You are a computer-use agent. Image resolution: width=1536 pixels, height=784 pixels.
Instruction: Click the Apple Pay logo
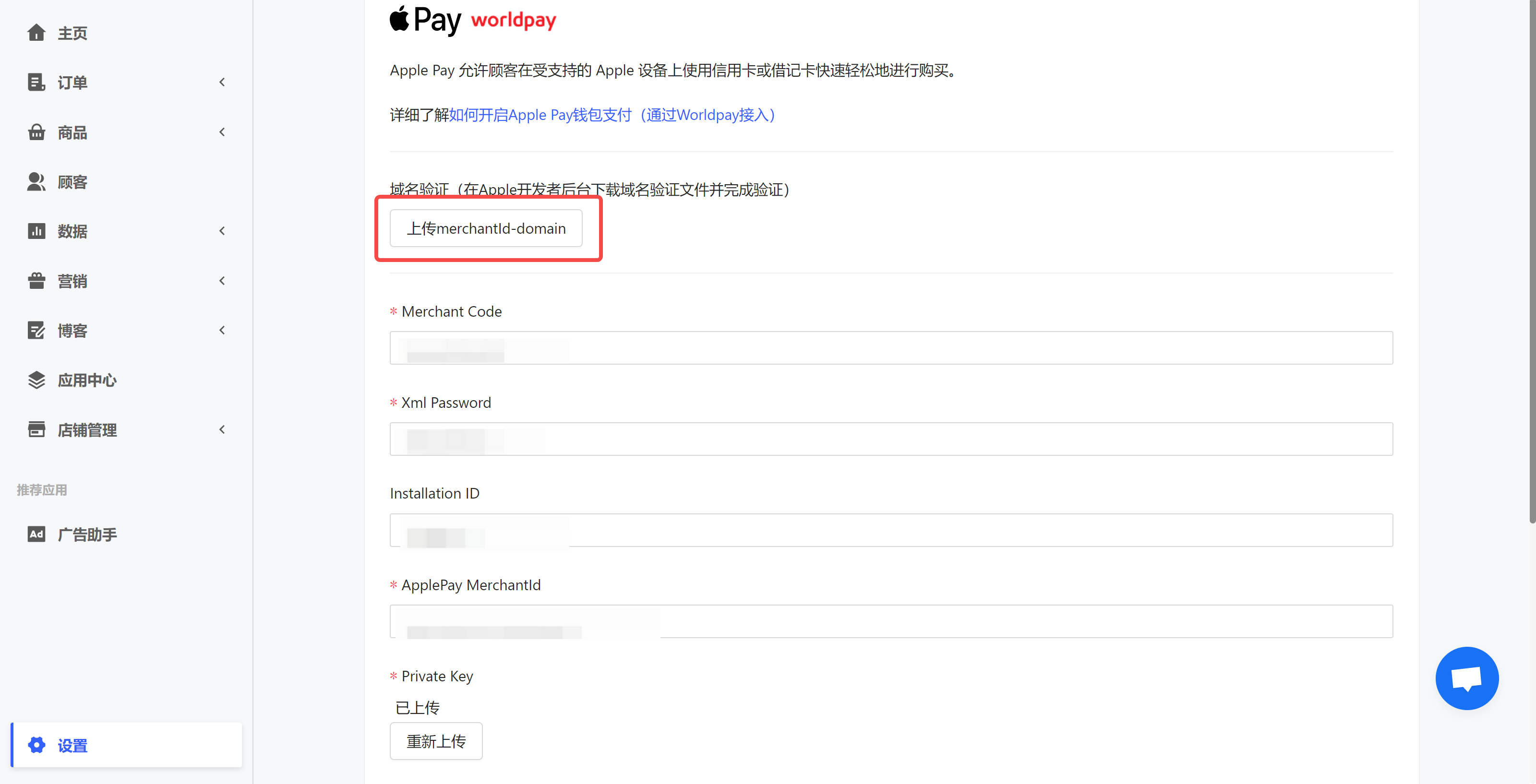[x=425, y=20]
